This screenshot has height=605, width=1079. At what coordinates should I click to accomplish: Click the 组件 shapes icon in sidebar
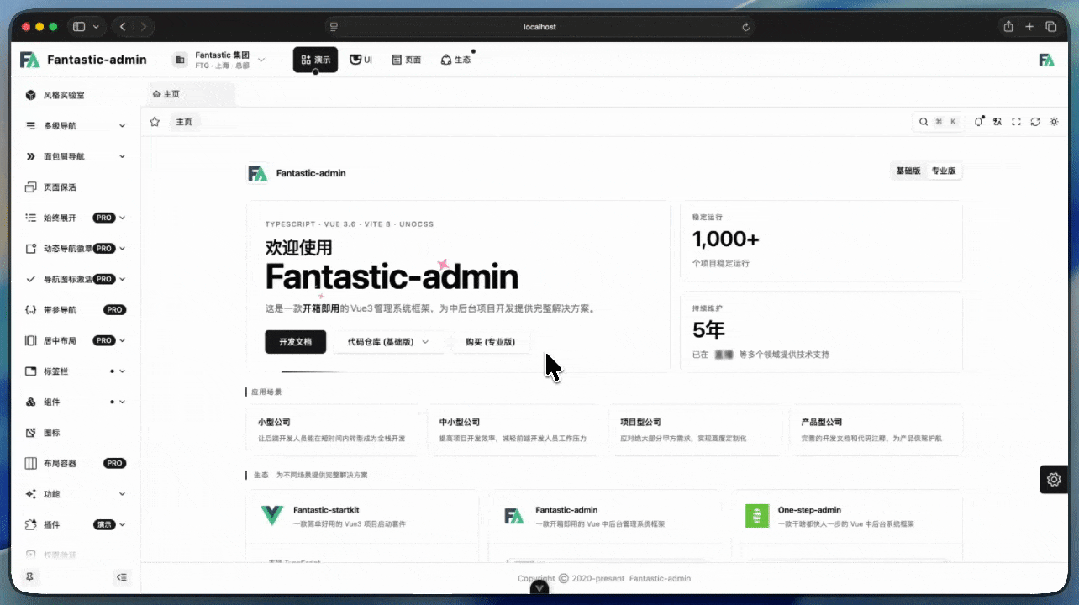pyautogui.click(x=30, y=402)
